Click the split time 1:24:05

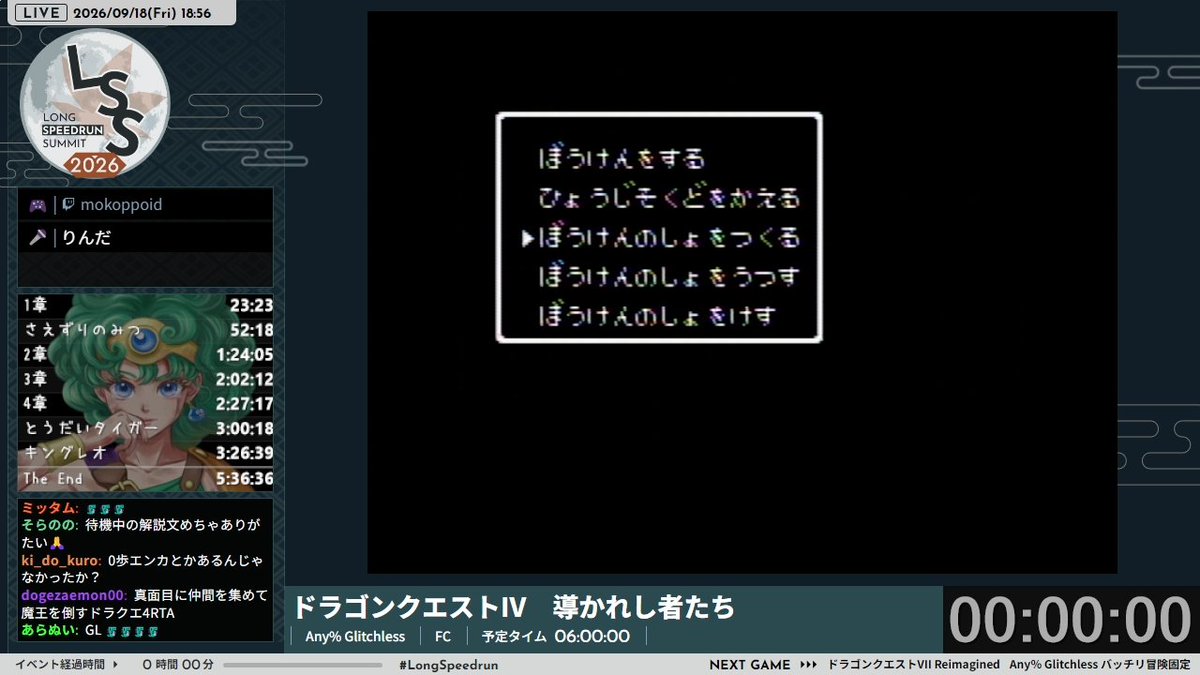coord(244,354)
